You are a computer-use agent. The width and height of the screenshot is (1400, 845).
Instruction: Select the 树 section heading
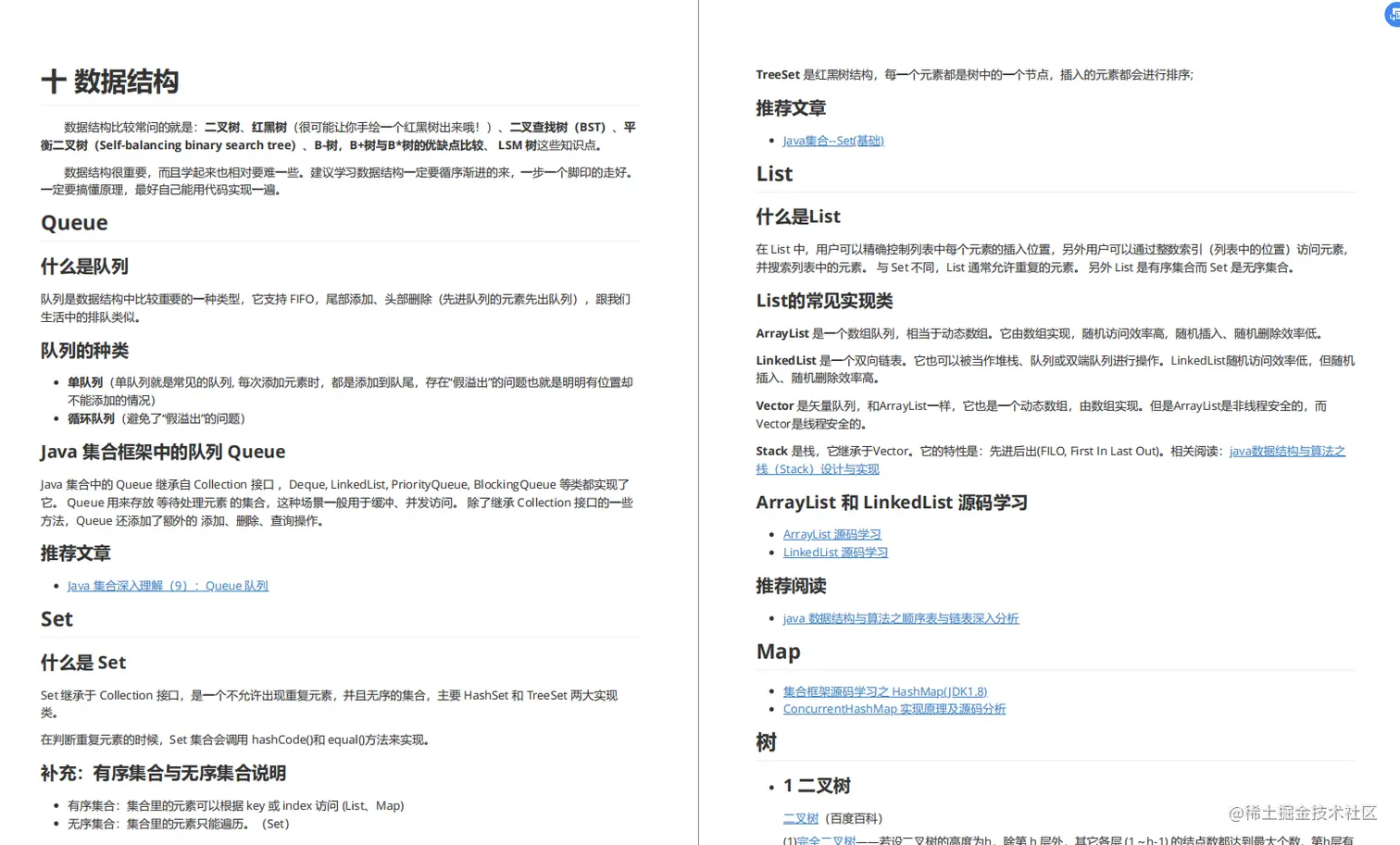(764, 741)
